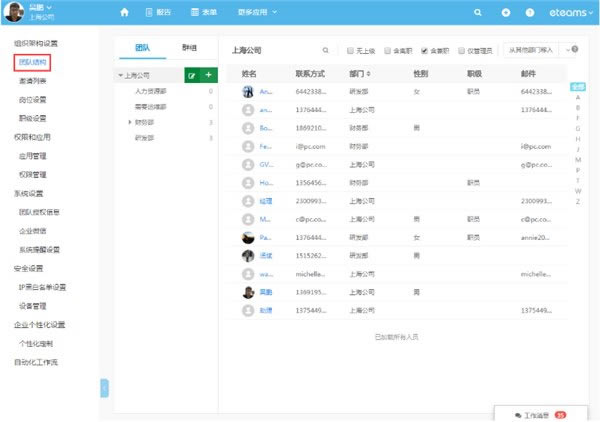The image size is (600, 422).
Task: Sort by the 部门 column header
Action: (x=362, y=74)
